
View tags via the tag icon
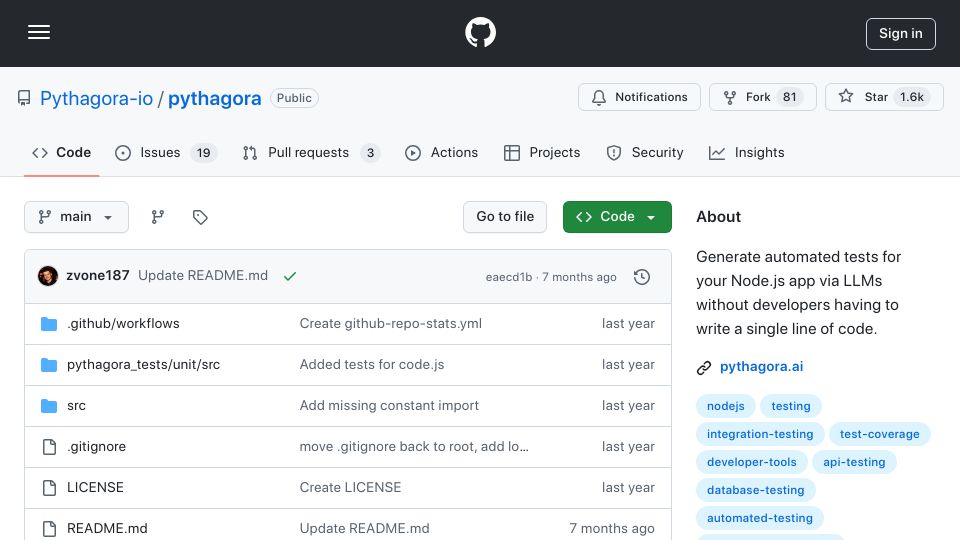(x=200, y=217)
